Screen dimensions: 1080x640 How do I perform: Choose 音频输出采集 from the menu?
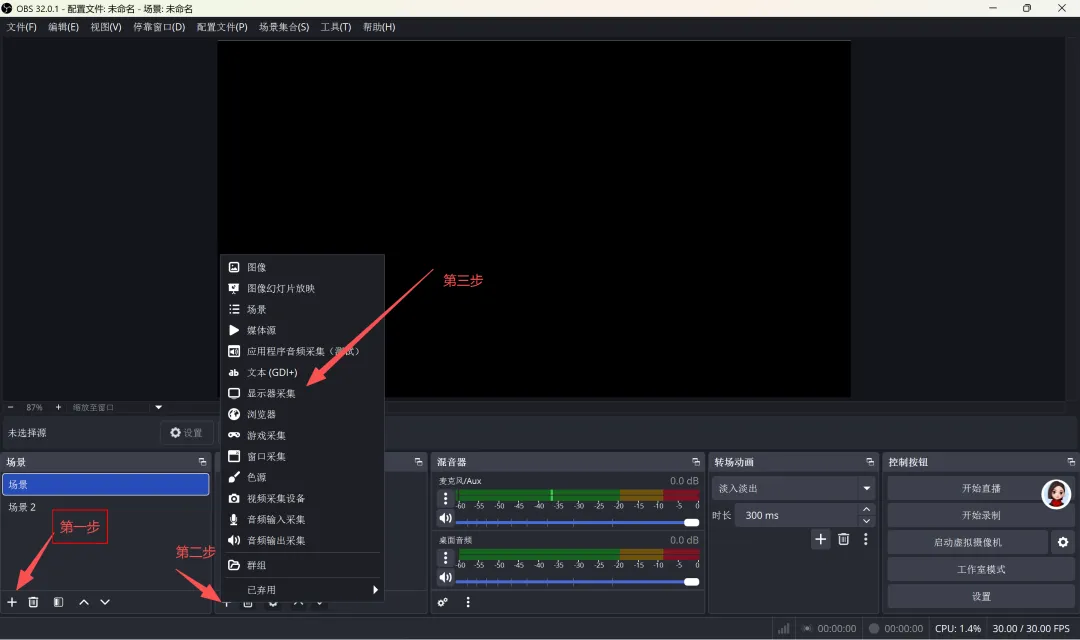(302, 541)
